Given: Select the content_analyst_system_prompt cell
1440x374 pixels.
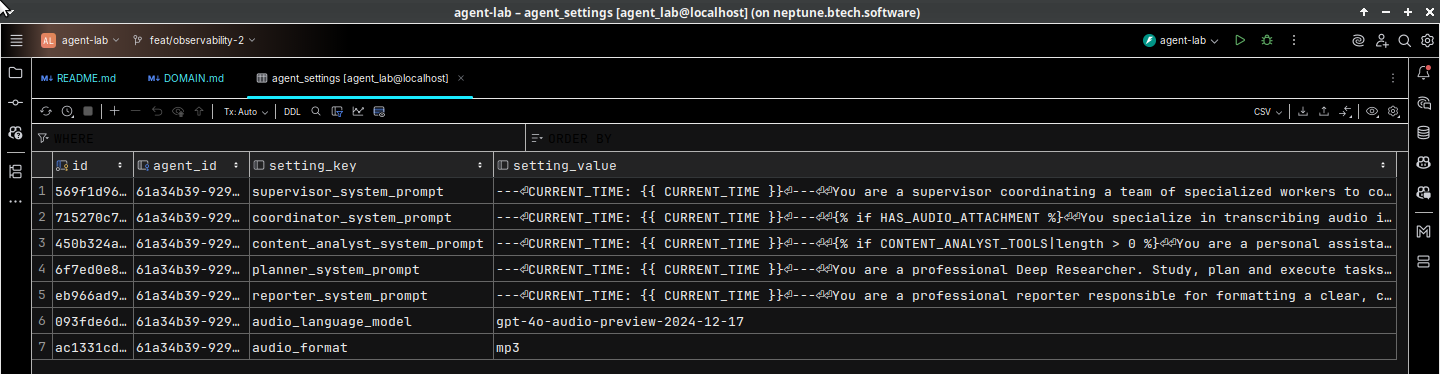Looking at the screenshot, I should point(371,243).
